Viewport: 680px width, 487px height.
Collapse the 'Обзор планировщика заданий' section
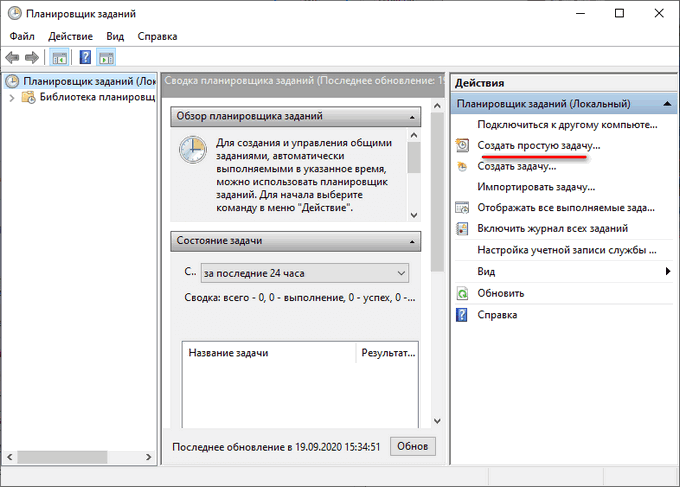pos(411,117)
